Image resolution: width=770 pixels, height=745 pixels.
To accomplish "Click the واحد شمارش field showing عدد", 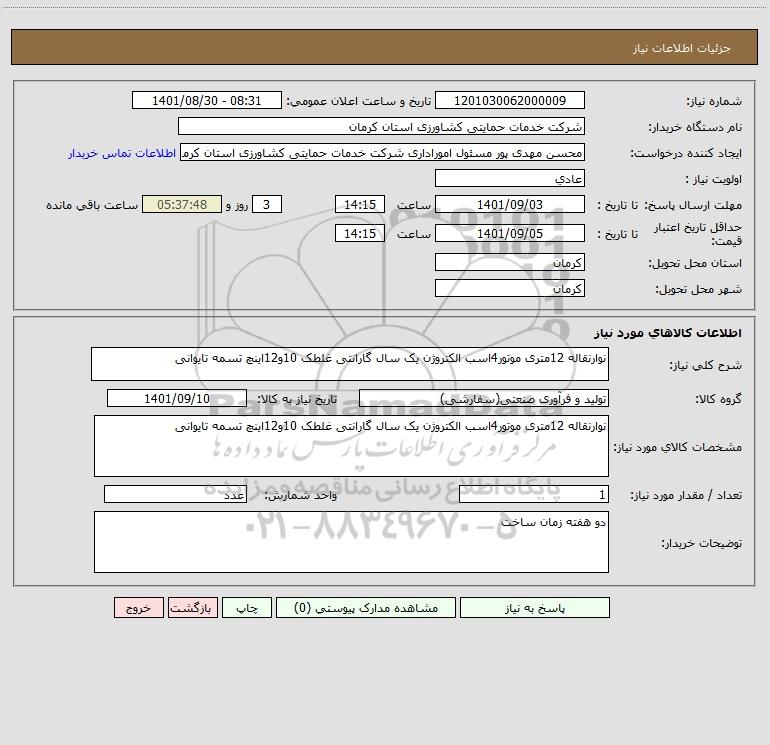I will [x=175, y=495].
